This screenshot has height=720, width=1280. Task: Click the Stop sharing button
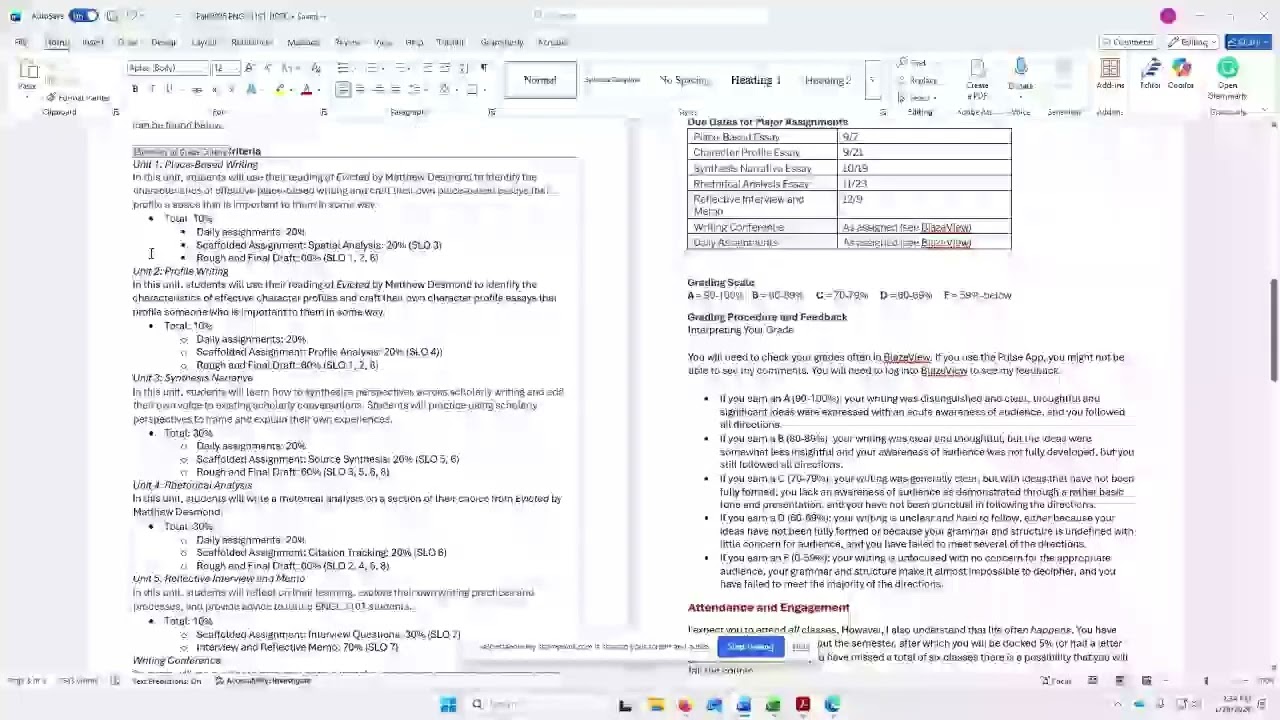[x=751, y=647]
